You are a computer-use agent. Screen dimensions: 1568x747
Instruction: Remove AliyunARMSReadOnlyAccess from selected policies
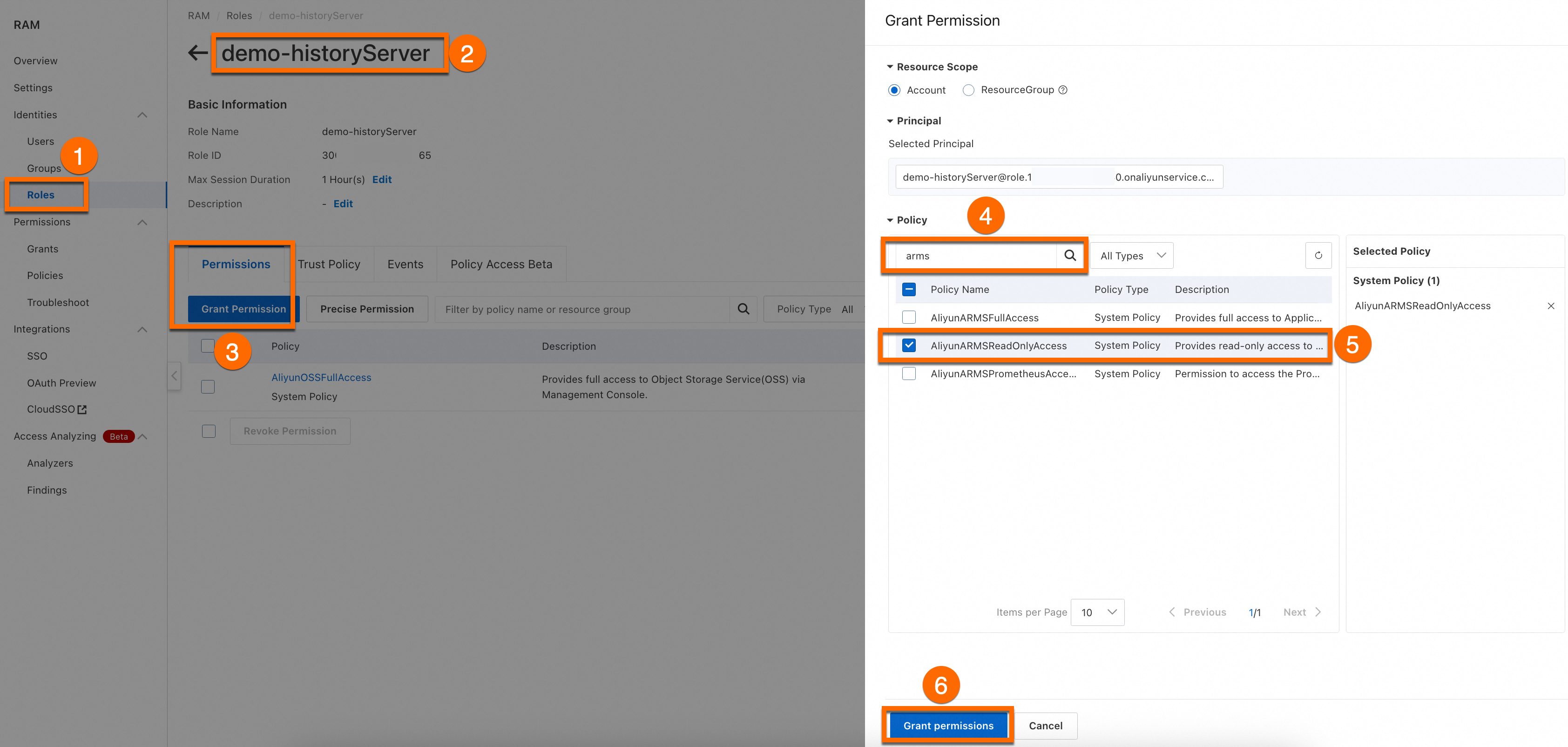1550,306
